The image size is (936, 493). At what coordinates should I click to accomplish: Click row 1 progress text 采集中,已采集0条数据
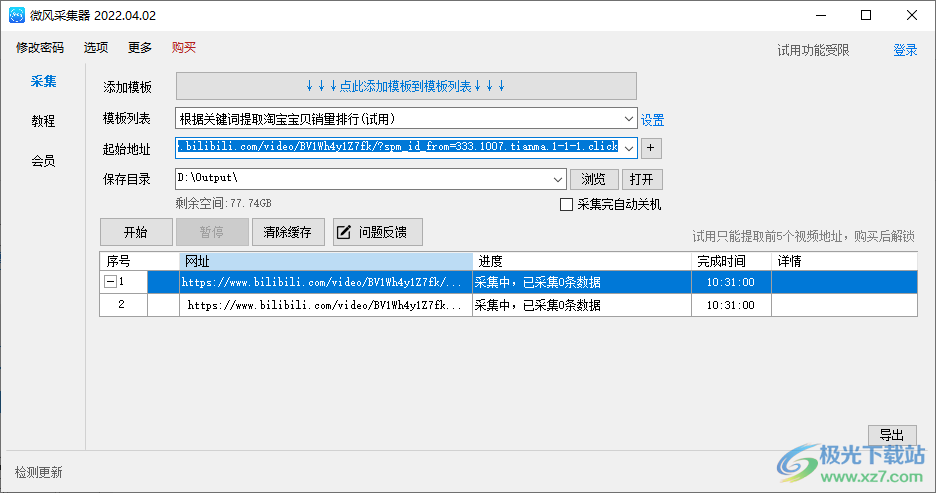(538, 282)
